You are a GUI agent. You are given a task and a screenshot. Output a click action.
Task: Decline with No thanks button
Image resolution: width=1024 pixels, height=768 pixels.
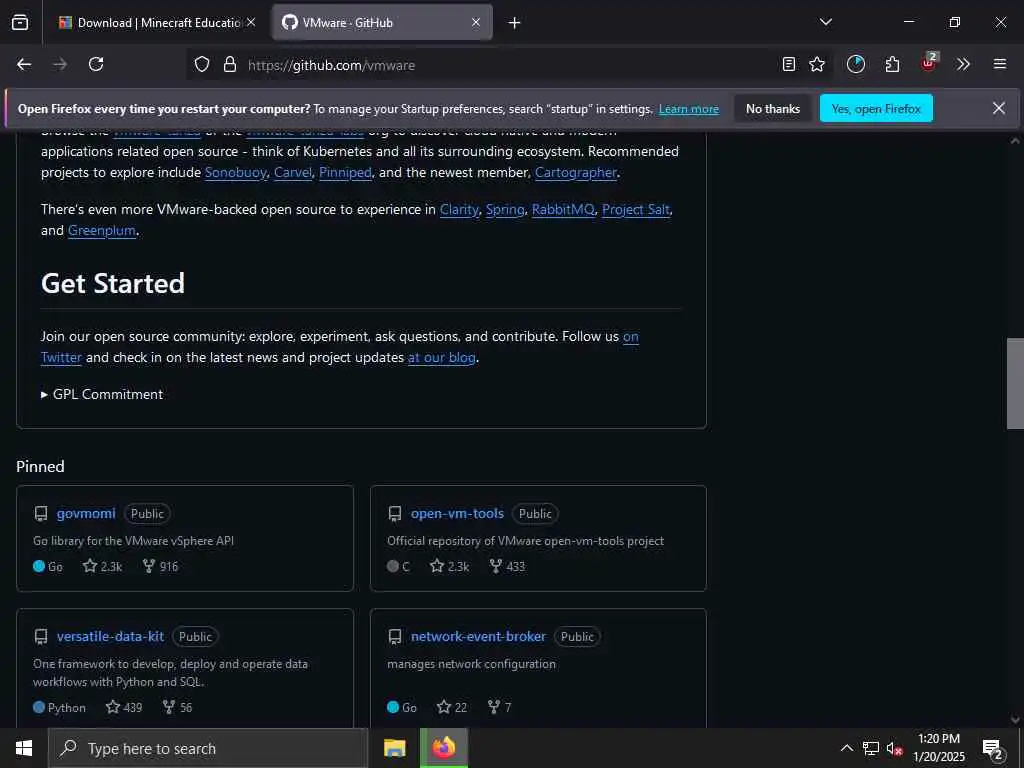773,108
